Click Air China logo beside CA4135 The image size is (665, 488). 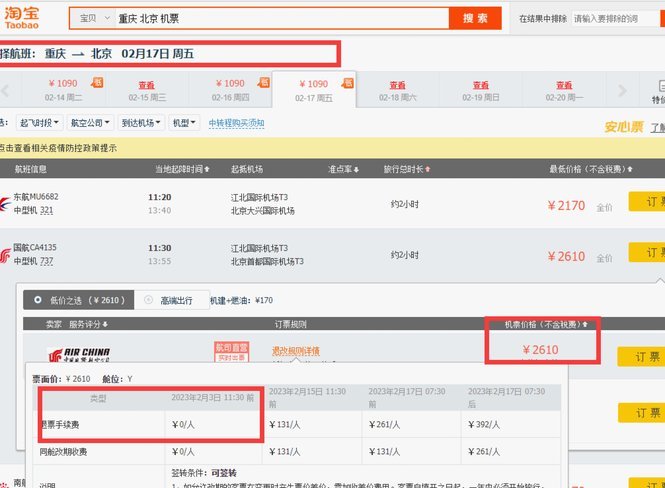5,256
